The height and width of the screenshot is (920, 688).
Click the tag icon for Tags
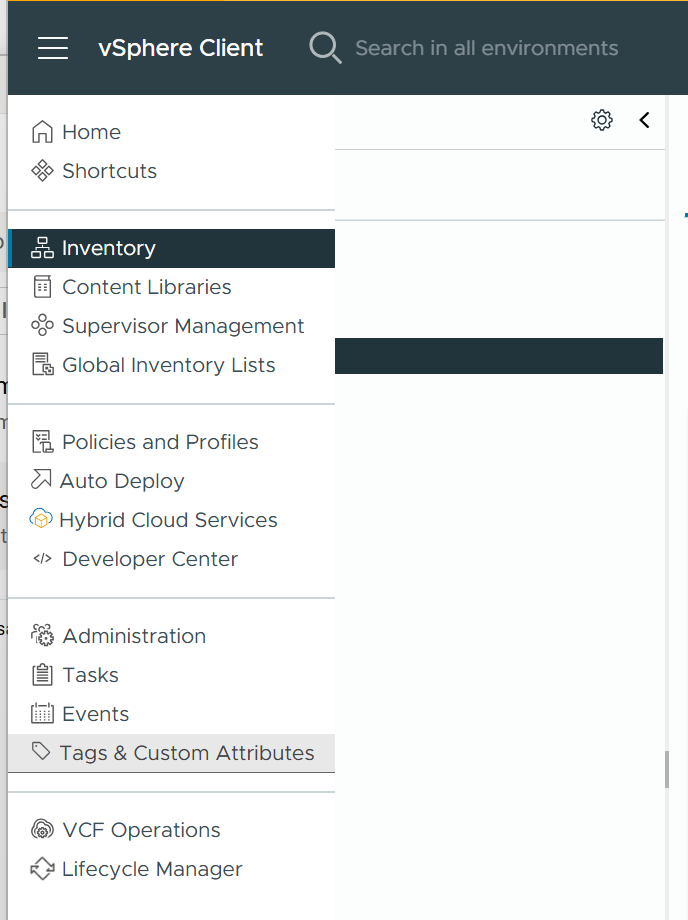[41, 752]
